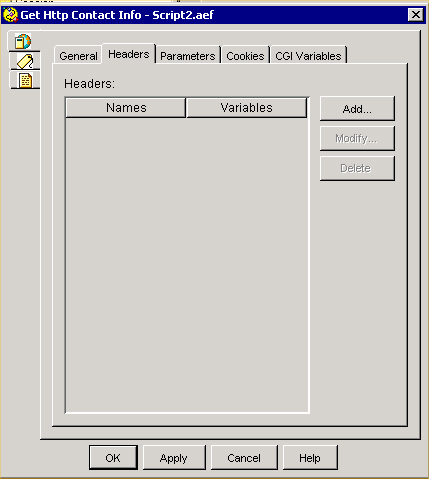
Task: Click the Names column header
Action: pos(126,108)
